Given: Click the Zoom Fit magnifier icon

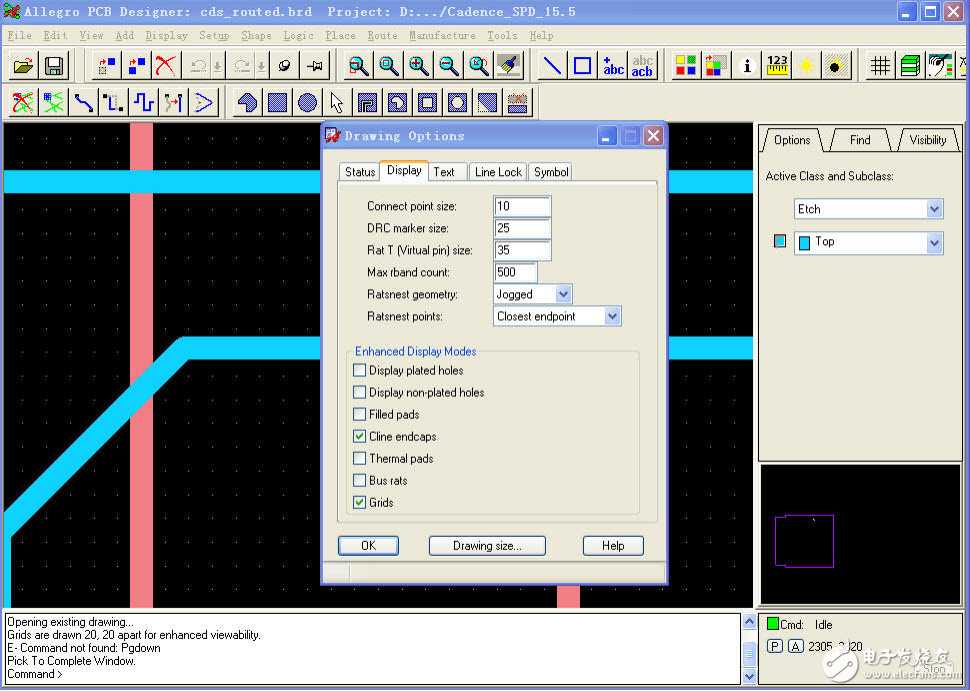Looking at the screenshot, I should tap(389, 66).
